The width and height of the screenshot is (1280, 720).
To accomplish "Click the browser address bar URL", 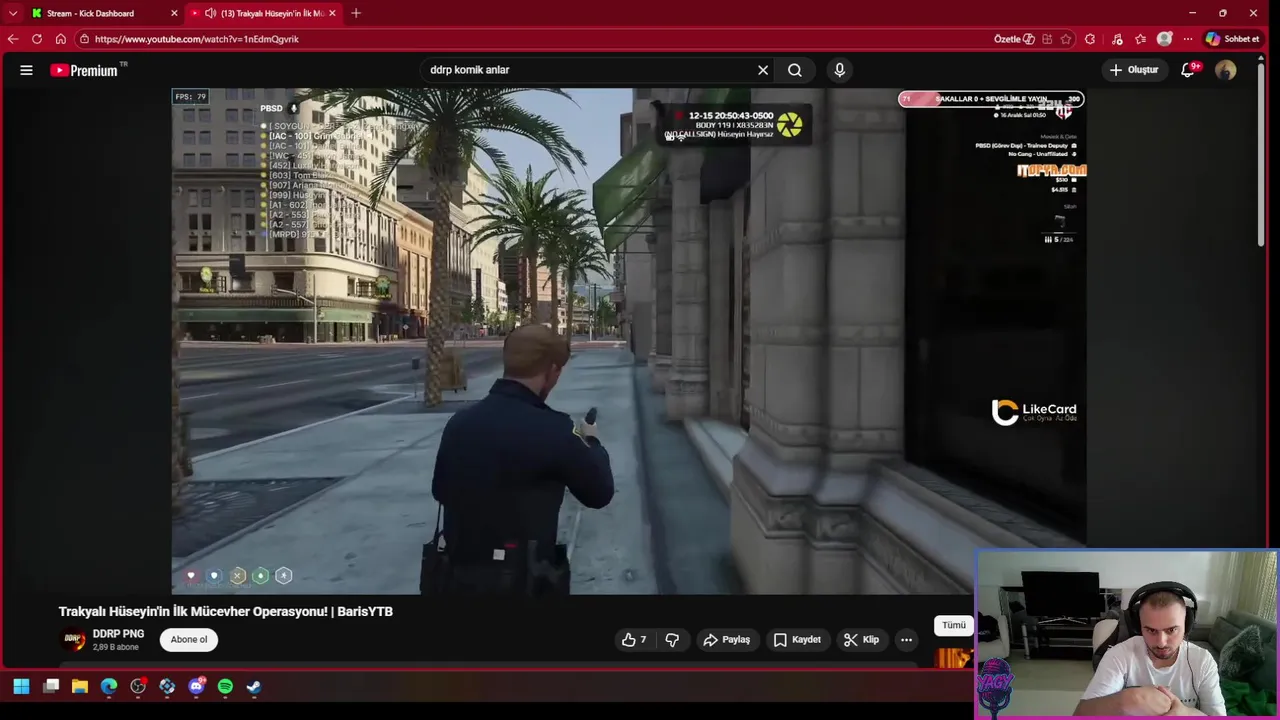I will [197, 39].
